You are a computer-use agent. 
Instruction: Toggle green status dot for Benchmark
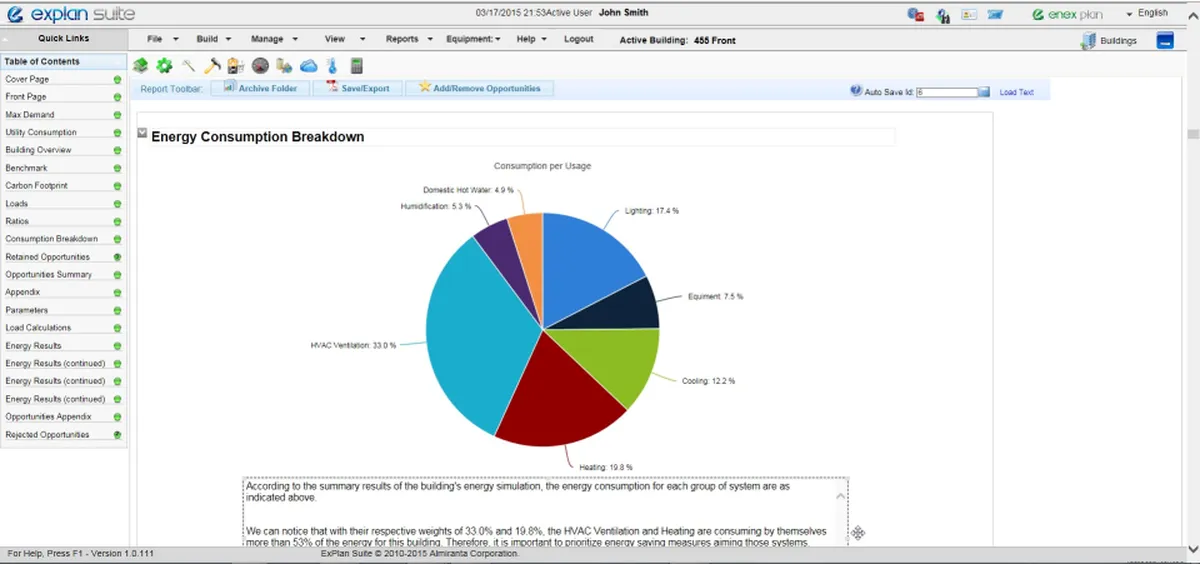[x=117, y=168]
